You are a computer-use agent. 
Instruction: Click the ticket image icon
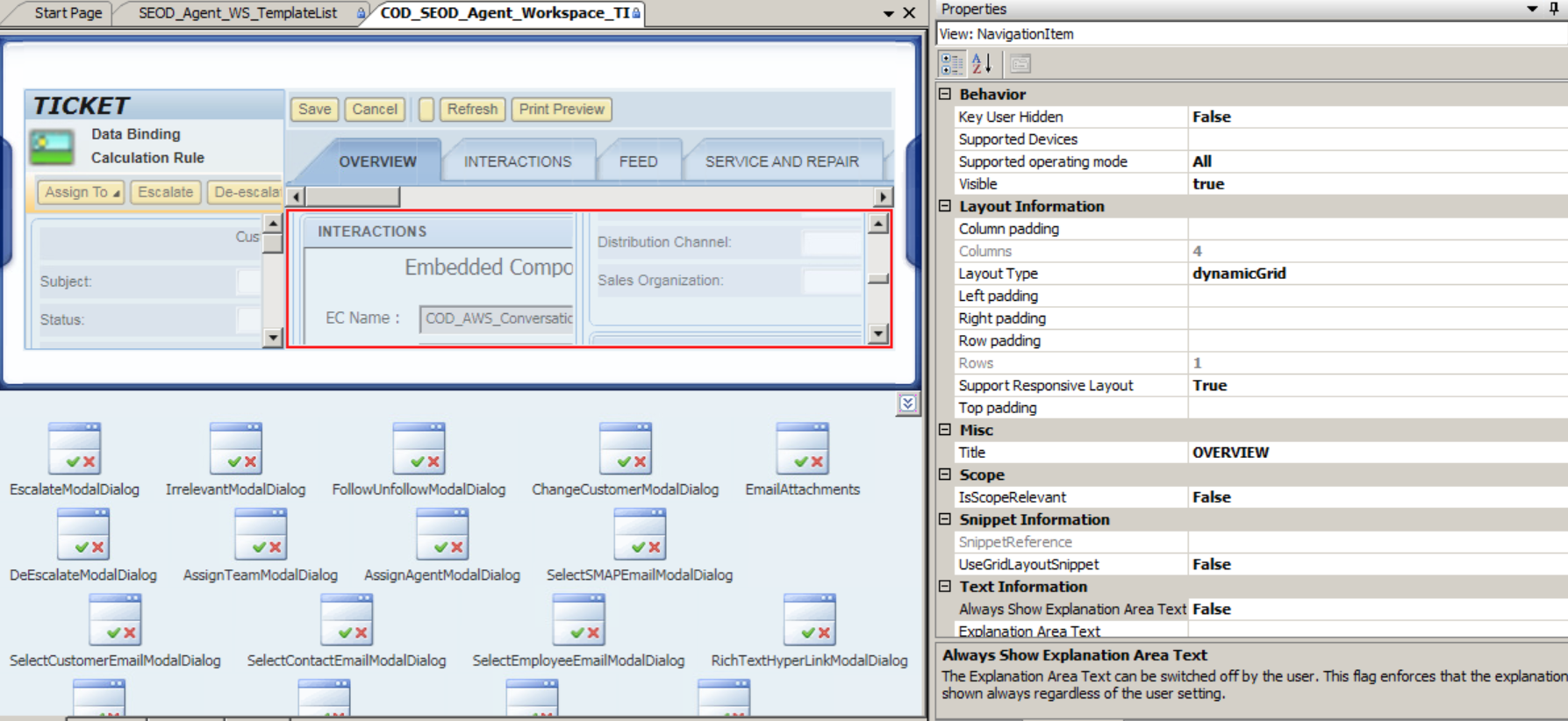[52, 146]
